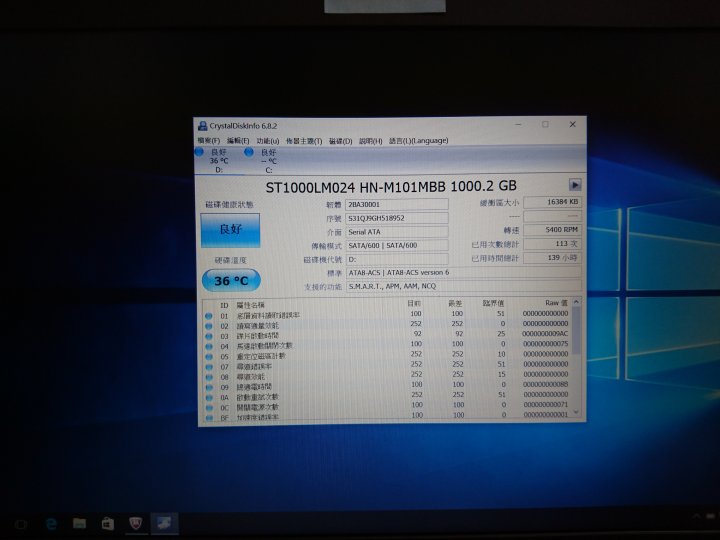Open the 功能(u) function menu
This screenshot has height=540, width=720.
[268, 141]
